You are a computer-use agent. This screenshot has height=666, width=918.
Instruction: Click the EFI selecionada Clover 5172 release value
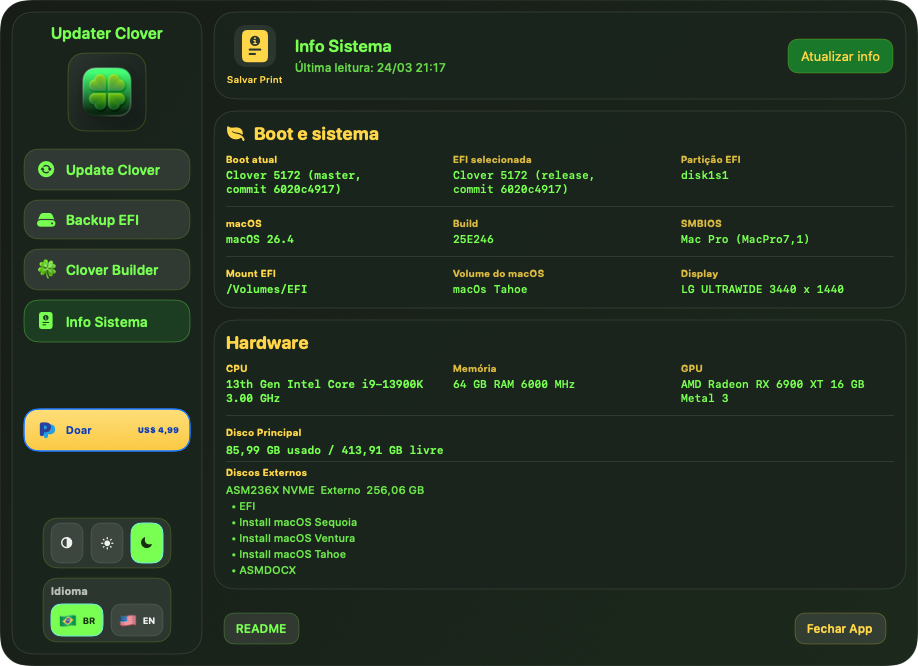[523, 182]
